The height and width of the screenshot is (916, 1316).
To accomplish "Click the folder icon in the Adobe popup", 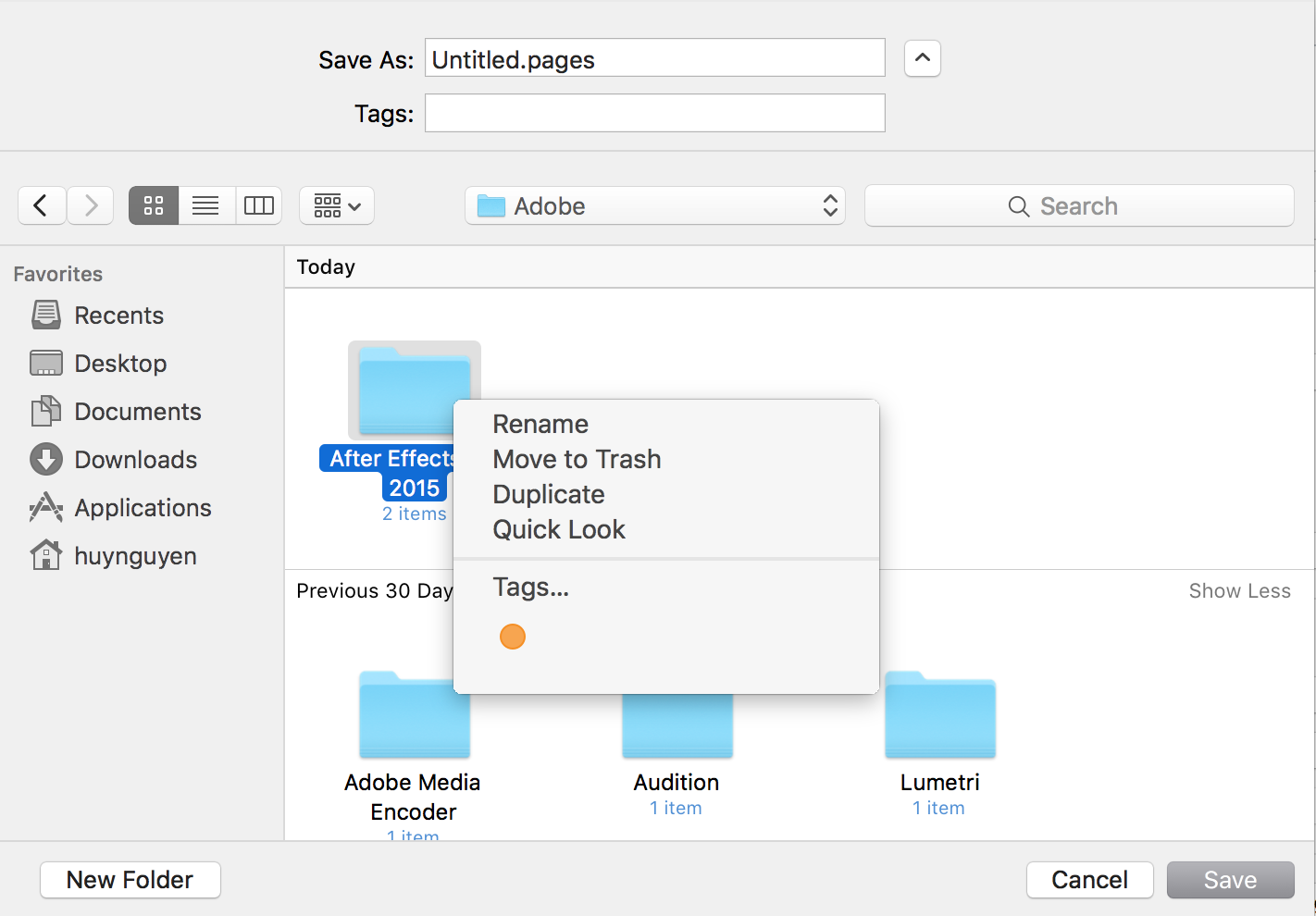I will [x=491, y=206].
